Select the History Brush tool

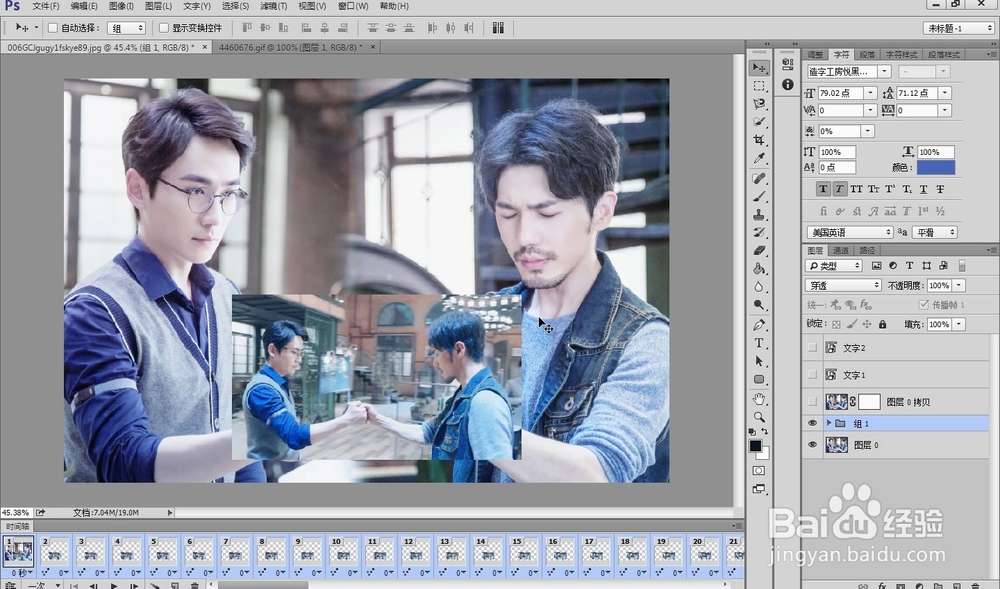tap(759, 233)
